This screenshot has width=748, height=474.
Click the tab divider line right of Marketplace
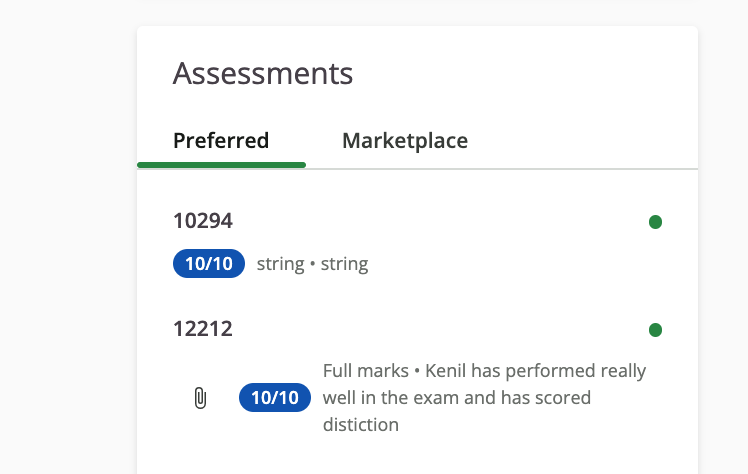583,169
